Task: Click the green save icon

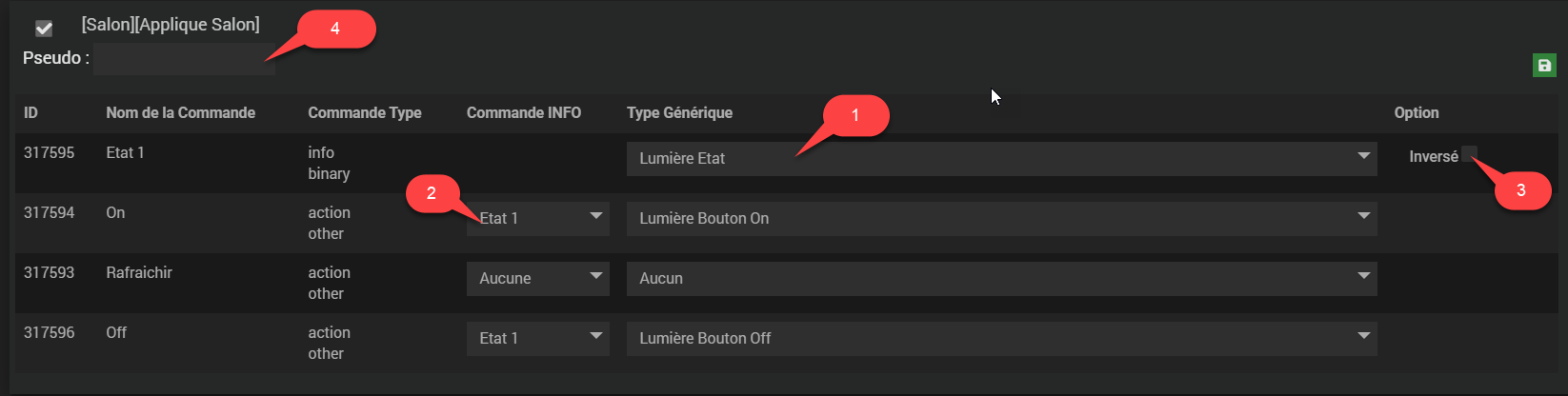Action: 1544,66
